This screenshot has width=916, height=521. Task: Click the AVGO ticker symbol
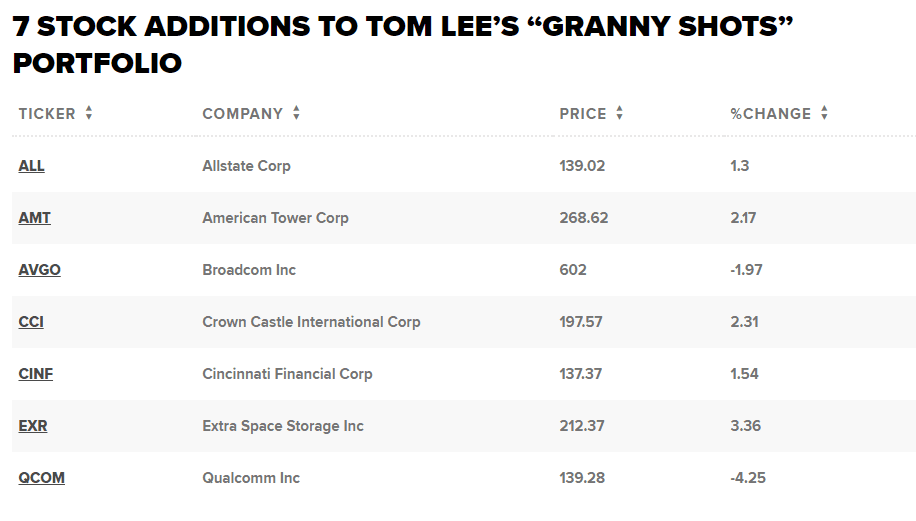39,270
